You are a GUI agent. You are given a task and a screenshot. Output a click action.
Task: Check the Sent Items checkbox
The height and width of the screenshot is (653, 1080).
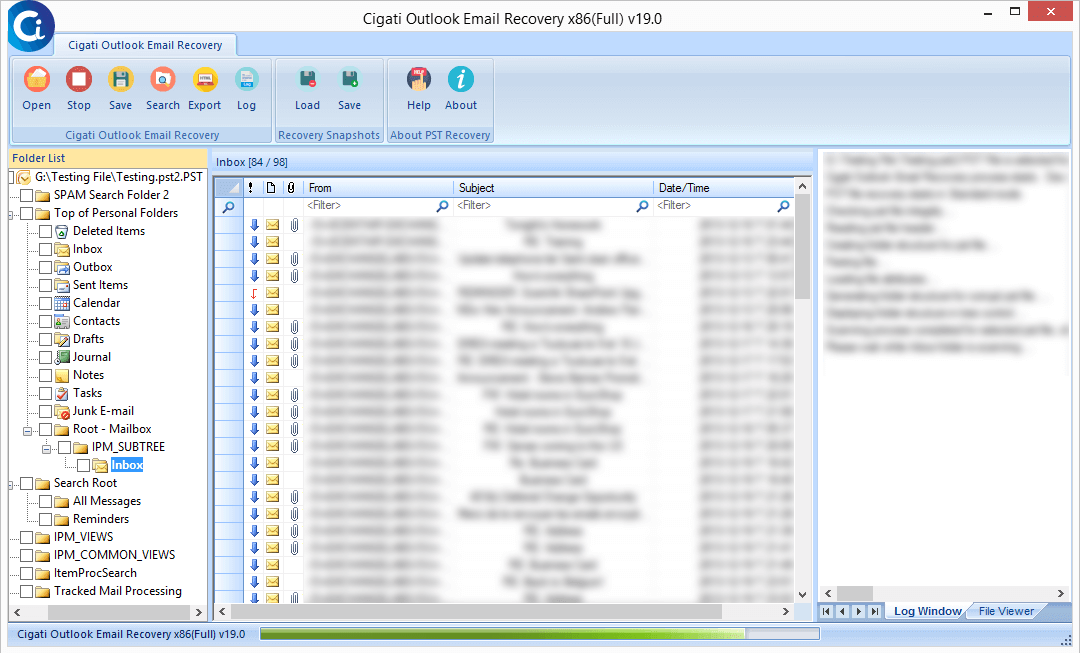coord(45,285)
